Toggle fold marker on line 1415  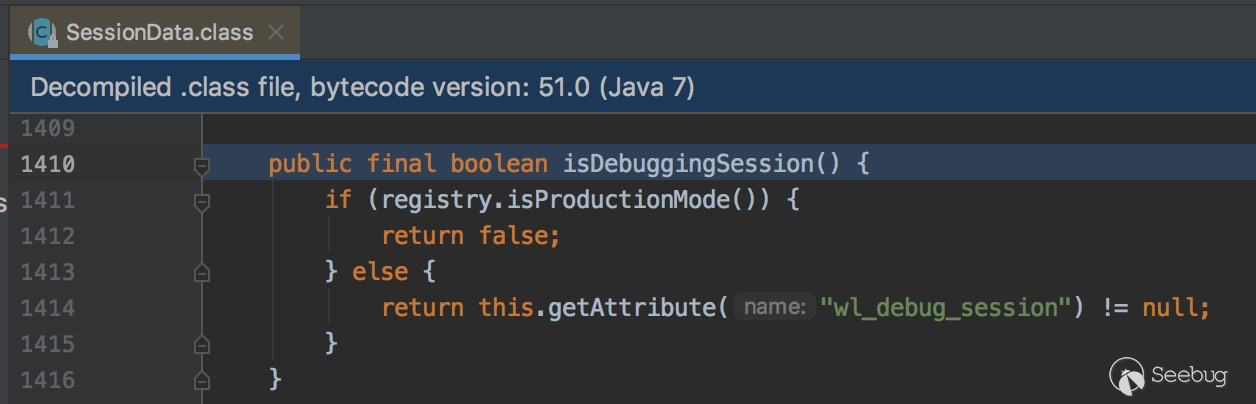click(201, 344)
